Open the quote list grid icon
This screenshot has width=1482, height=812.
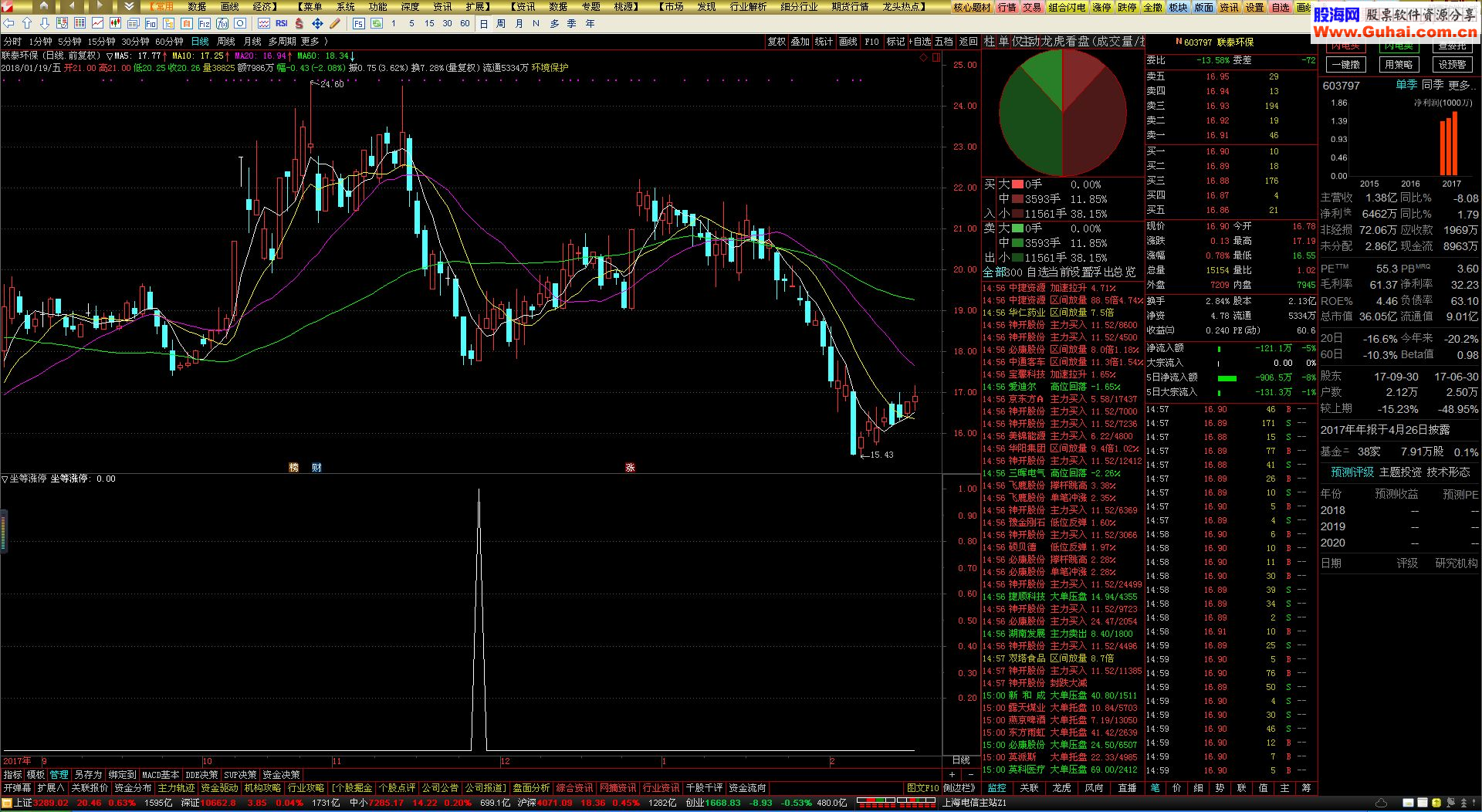tap(80, 24)
